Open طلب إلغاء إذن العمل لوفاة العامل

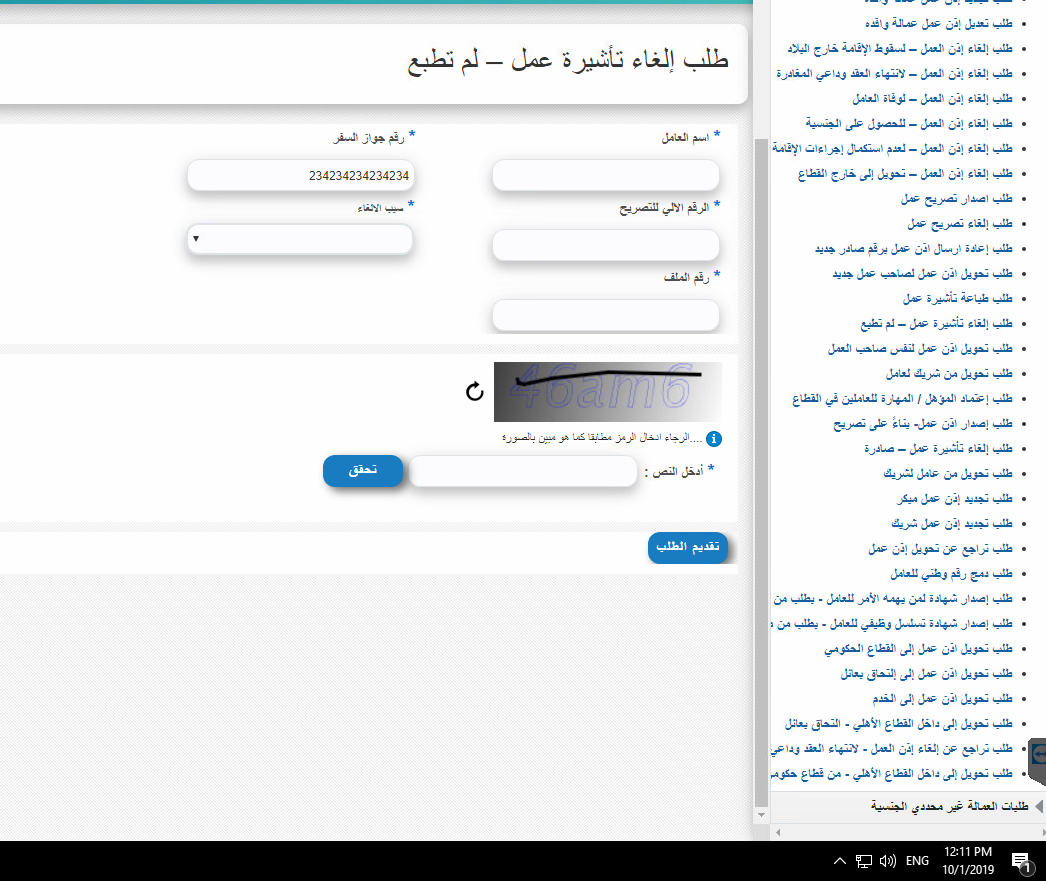coord(933,99)
